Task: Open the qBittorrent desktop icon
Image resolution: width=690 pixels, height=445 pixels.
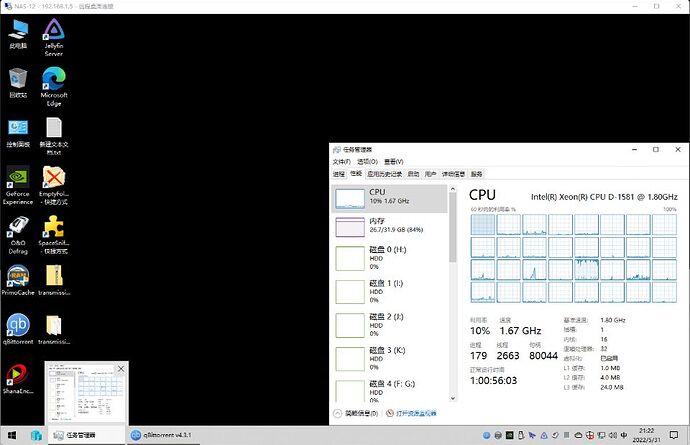Action: pos(18,326)
